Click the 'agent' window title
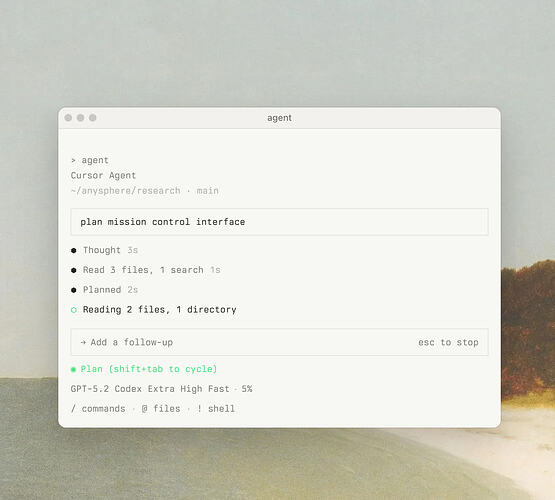Viewport: 555px width, 500px height. tap(279, 118)
